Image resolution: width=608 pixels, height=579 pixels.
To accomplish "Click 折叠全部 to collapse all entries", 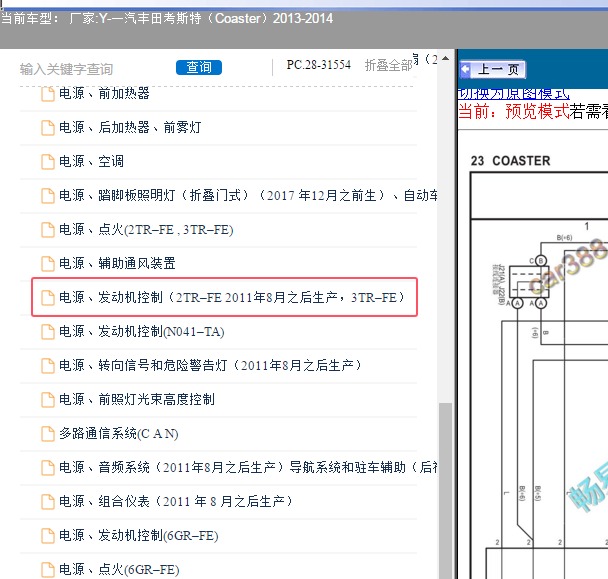I will 388,66.
